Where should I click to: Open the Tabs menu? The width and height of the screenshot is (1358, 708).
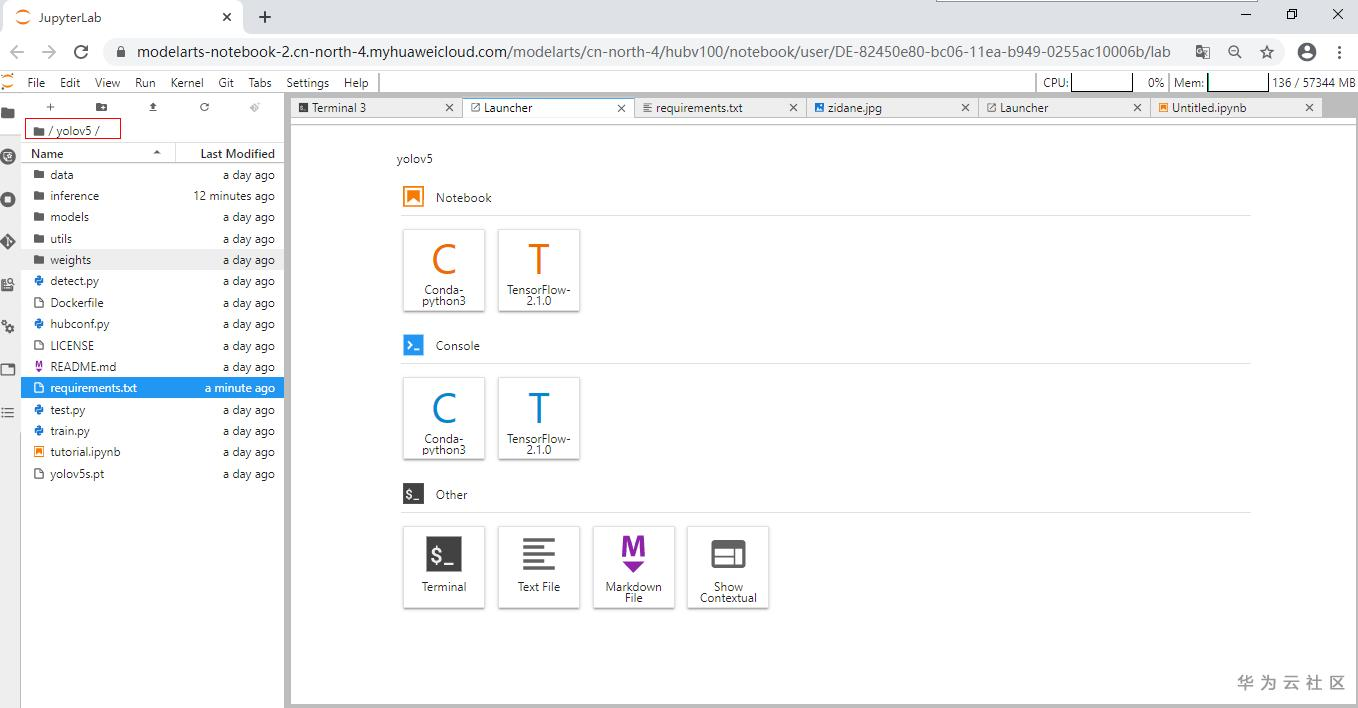(260, 83)
